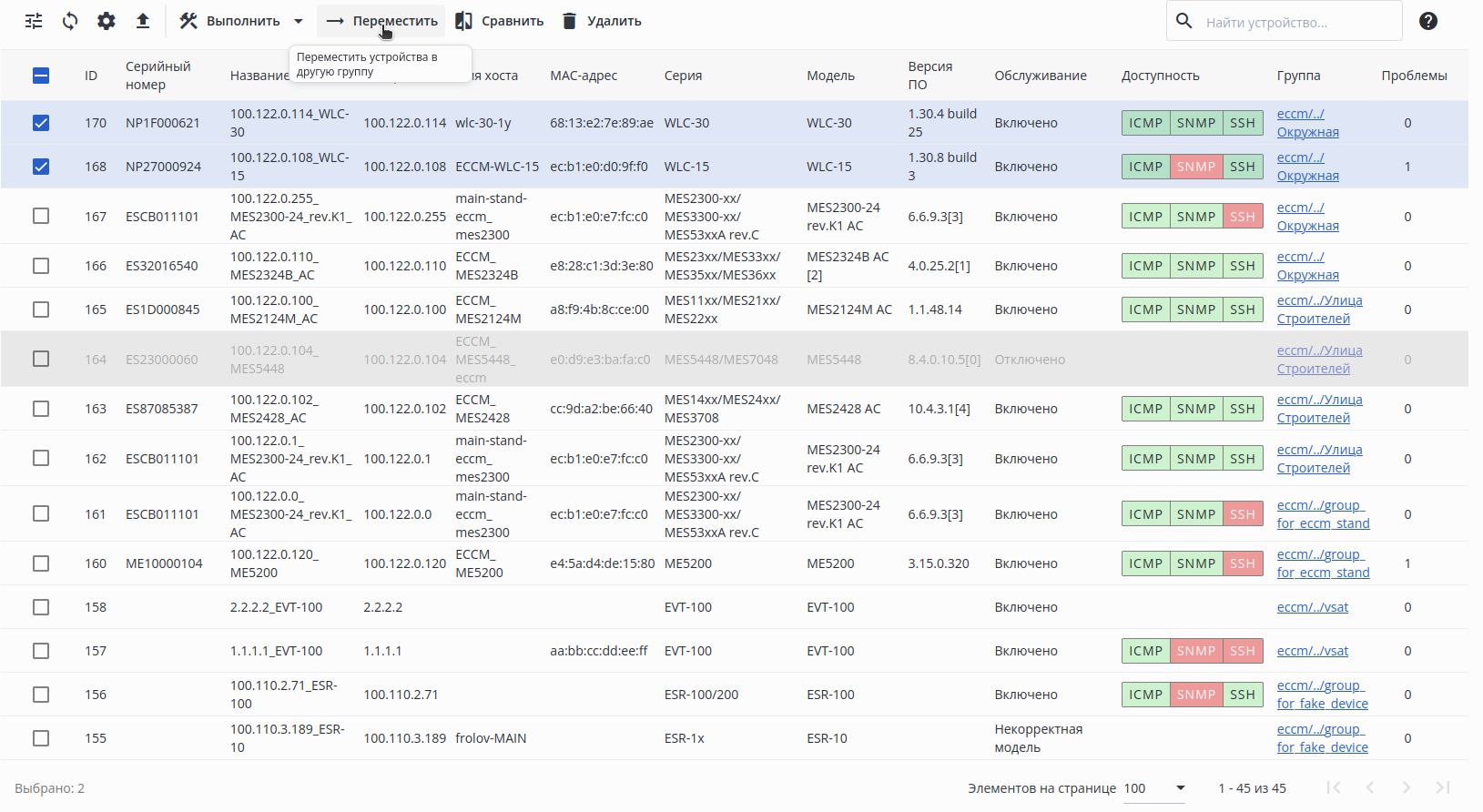Open the help question mark icon
1483x812 pixels.
pos(1427,21)
